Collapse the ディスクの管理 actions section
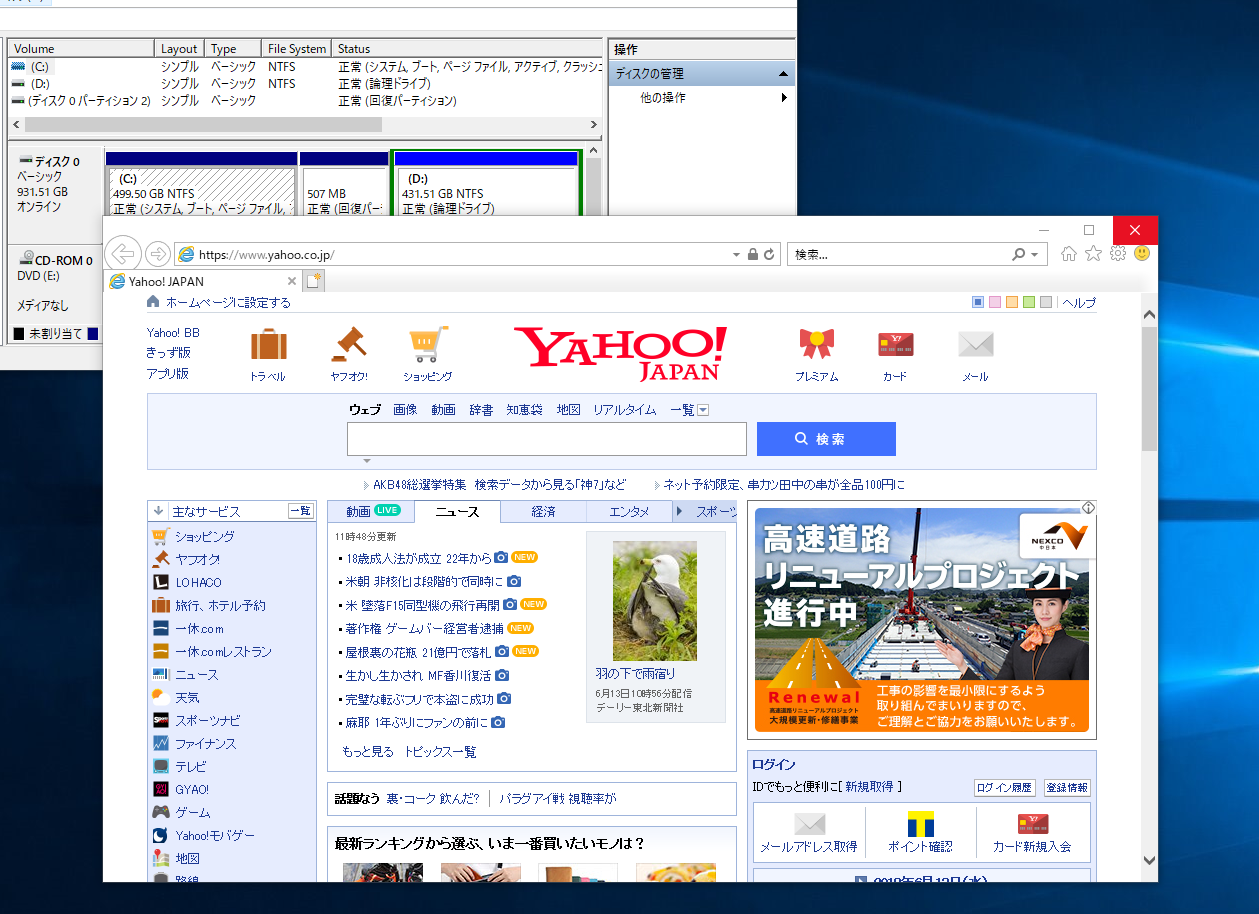Screen dimensions: 1259x914 [x=784, y=74]
